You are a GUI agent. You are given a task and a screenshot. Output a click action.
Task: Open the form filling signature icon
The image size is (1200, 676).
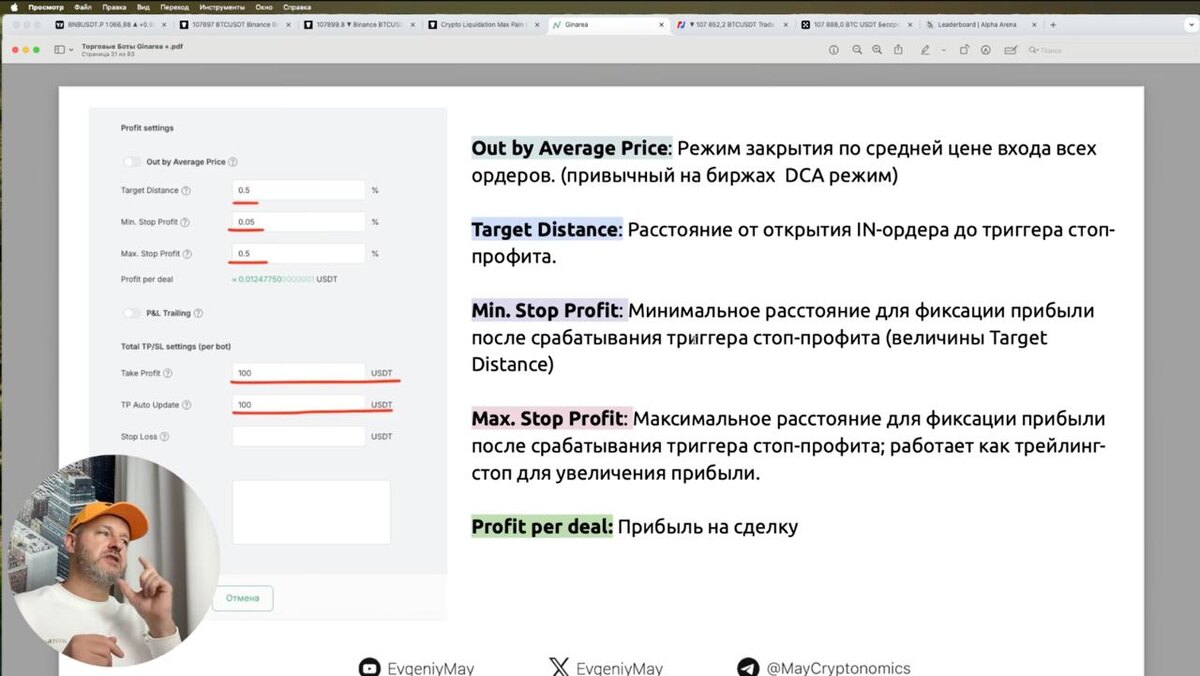(x=1011, y=49)
